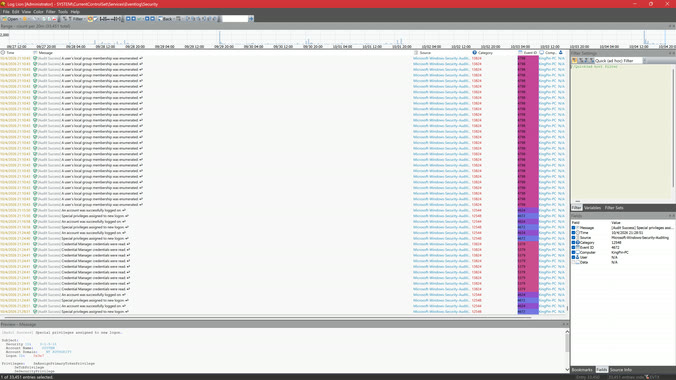Click first filter icon in Filter Settings toolbar
This screenshot has height=380, width=676.
[575, 61]
